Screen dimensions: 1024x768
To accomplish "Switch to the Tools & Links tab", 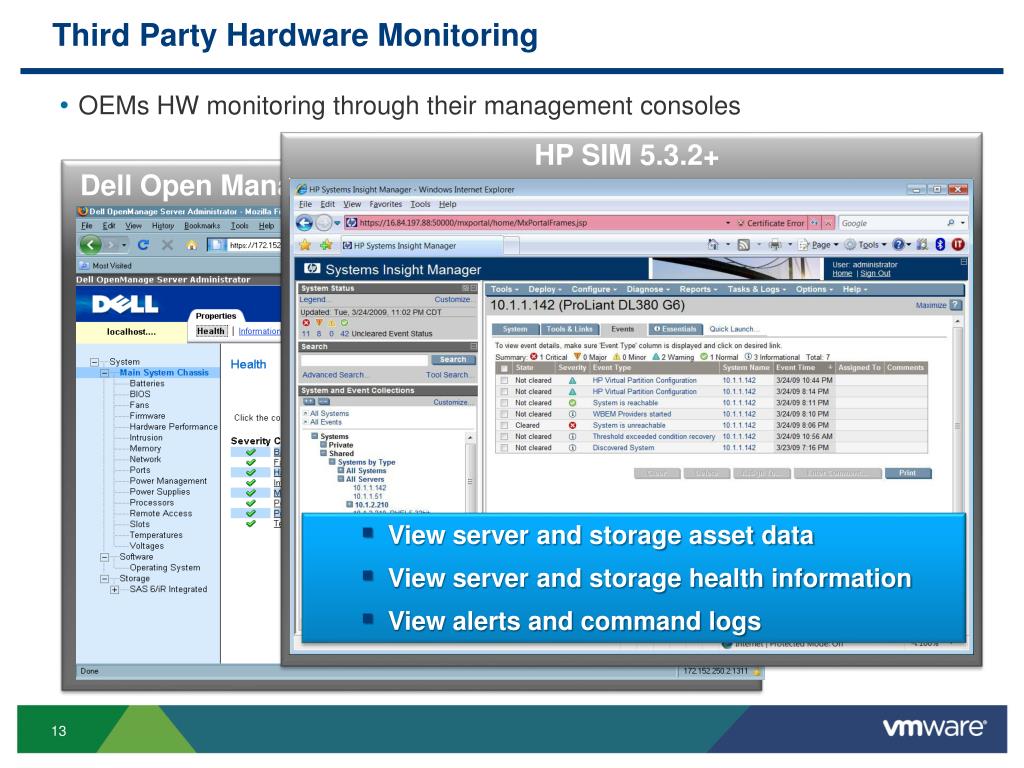I will coord(569,329).
